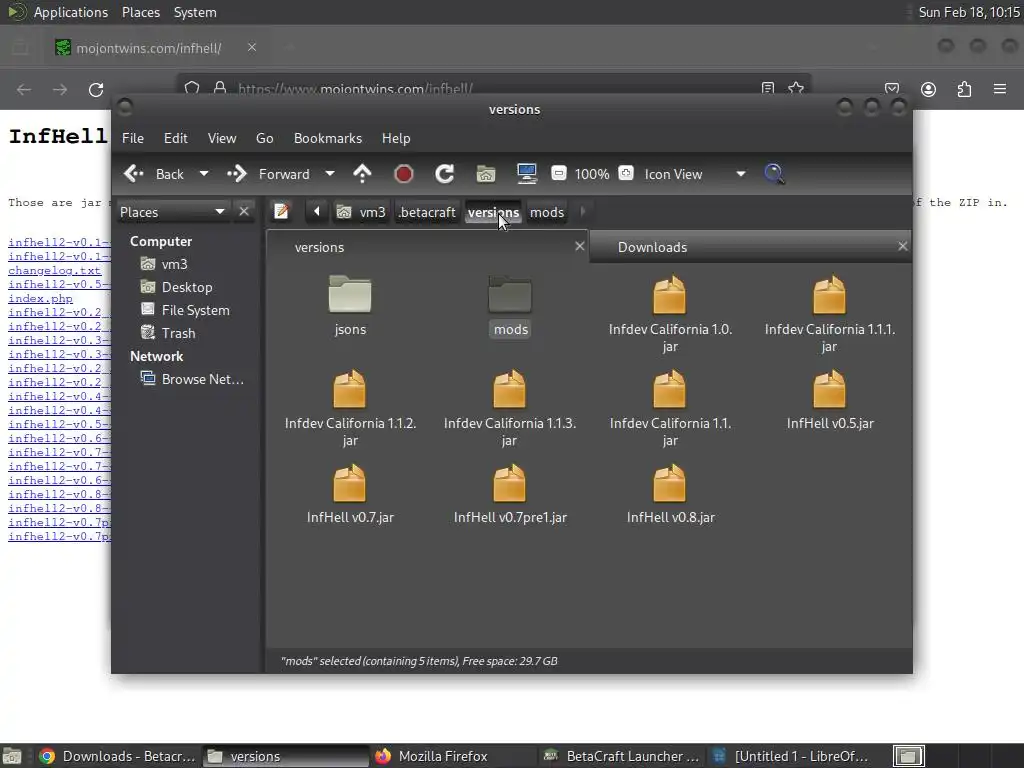Select Infdev California 1.1.1.jar file

[x=829, y=315]
